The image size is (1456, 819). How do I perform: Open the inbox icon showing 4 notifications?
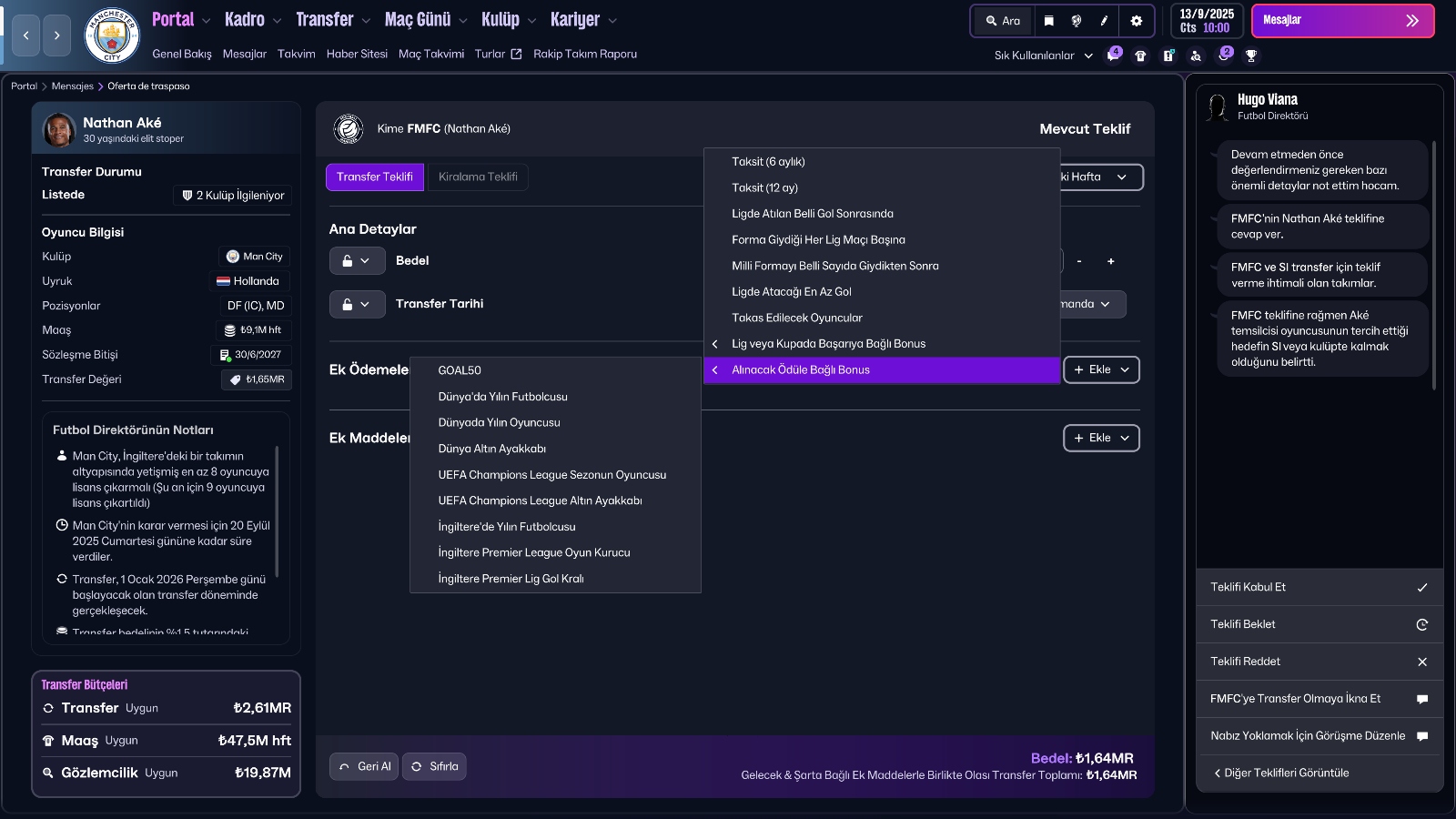(1114, 56)
